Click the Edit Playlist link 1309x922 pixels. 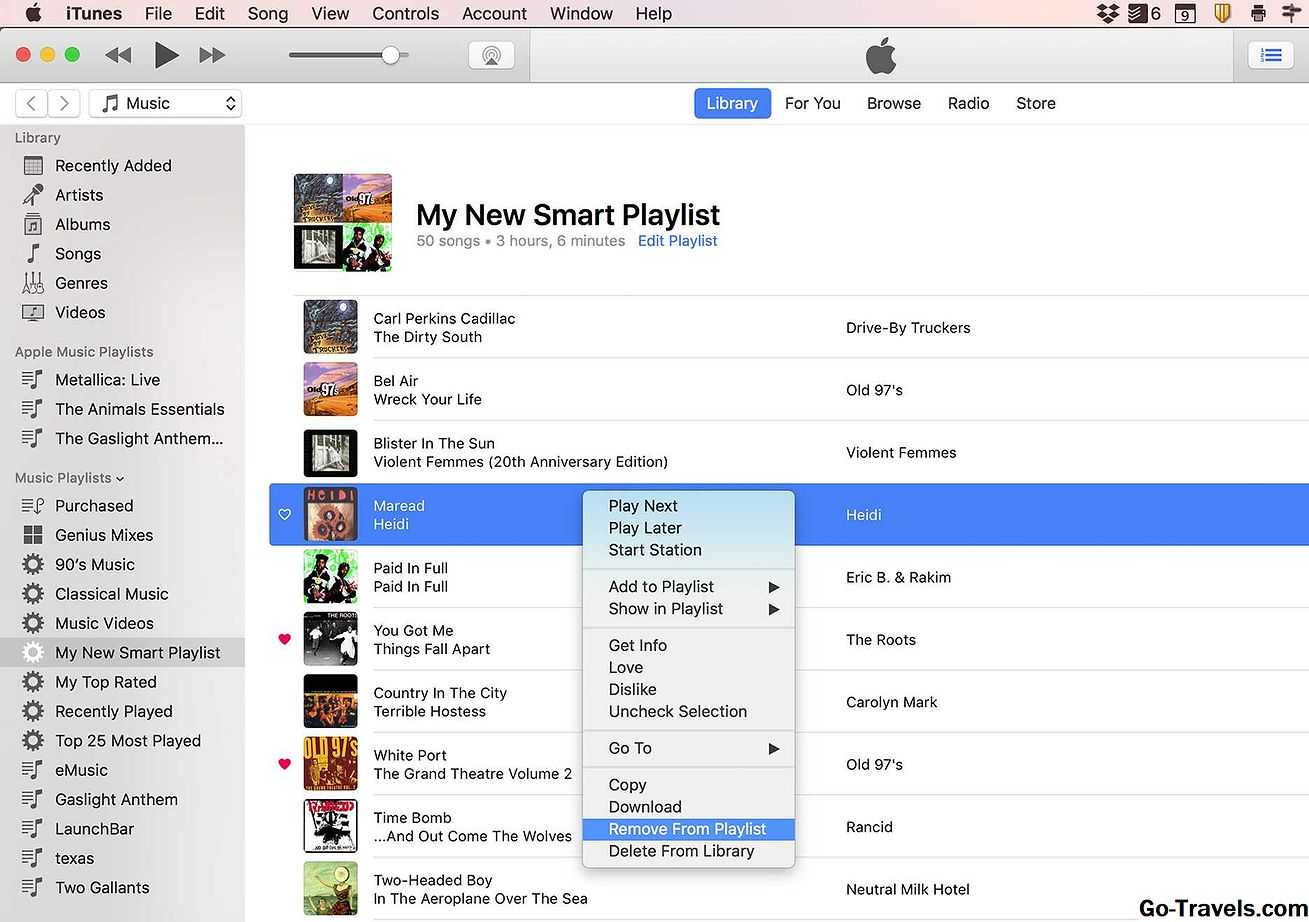click(678, 241)
